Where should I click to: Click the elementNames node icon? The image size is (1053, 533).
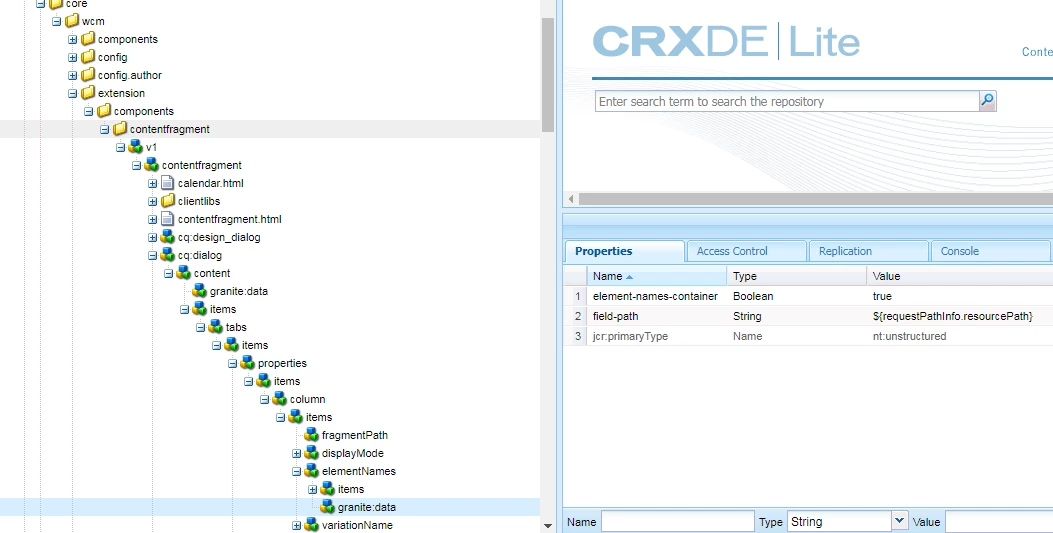click(312, 471)
